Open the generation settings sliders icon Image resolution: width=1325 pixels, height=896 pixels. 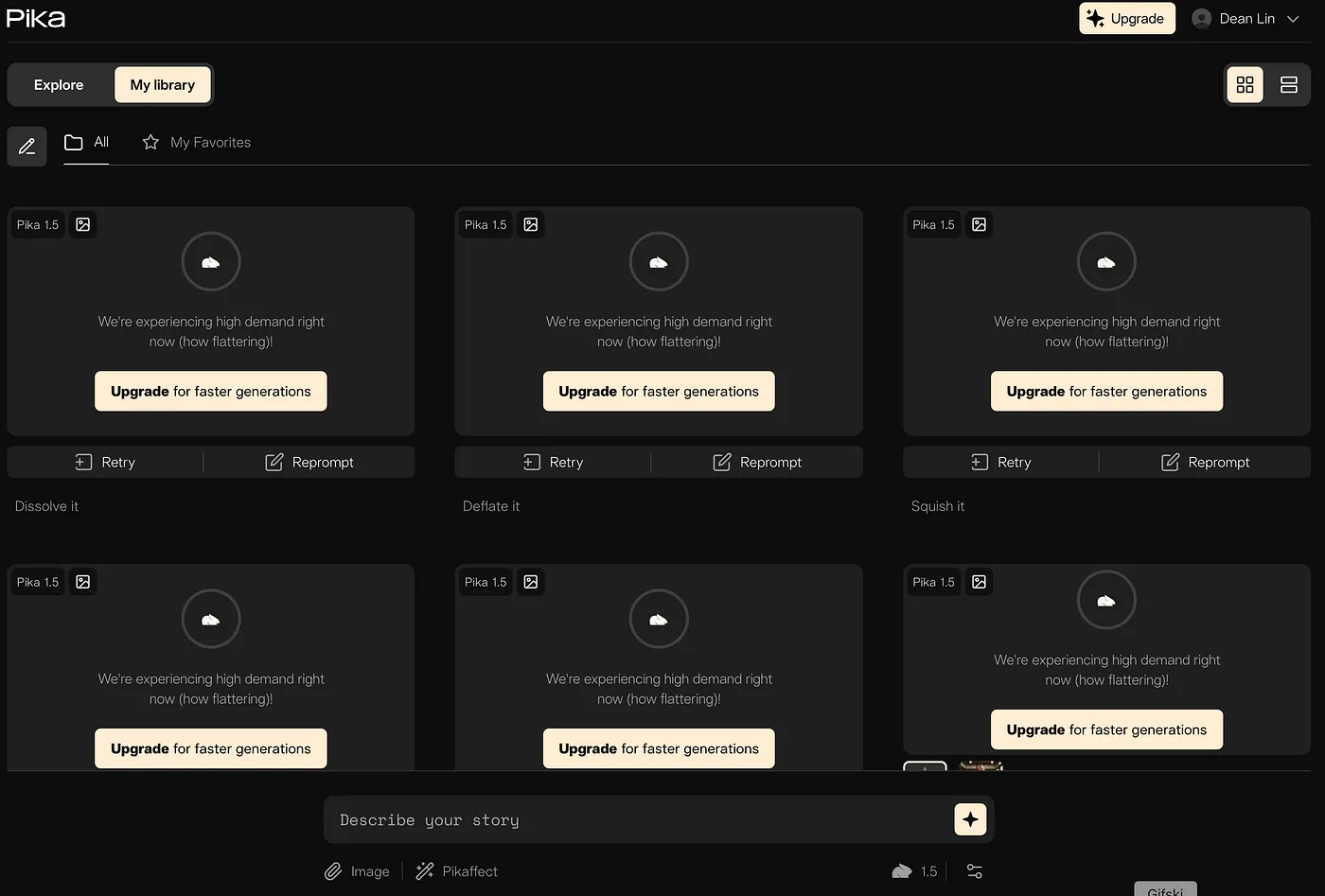(975, 871)
